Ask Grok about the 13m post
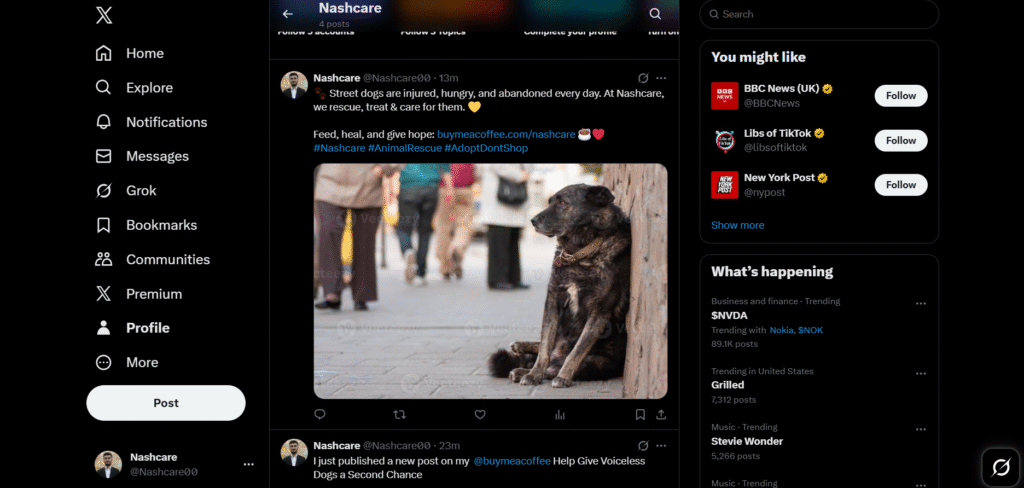This screenshot has width=1024, height=488. point(643,78)
